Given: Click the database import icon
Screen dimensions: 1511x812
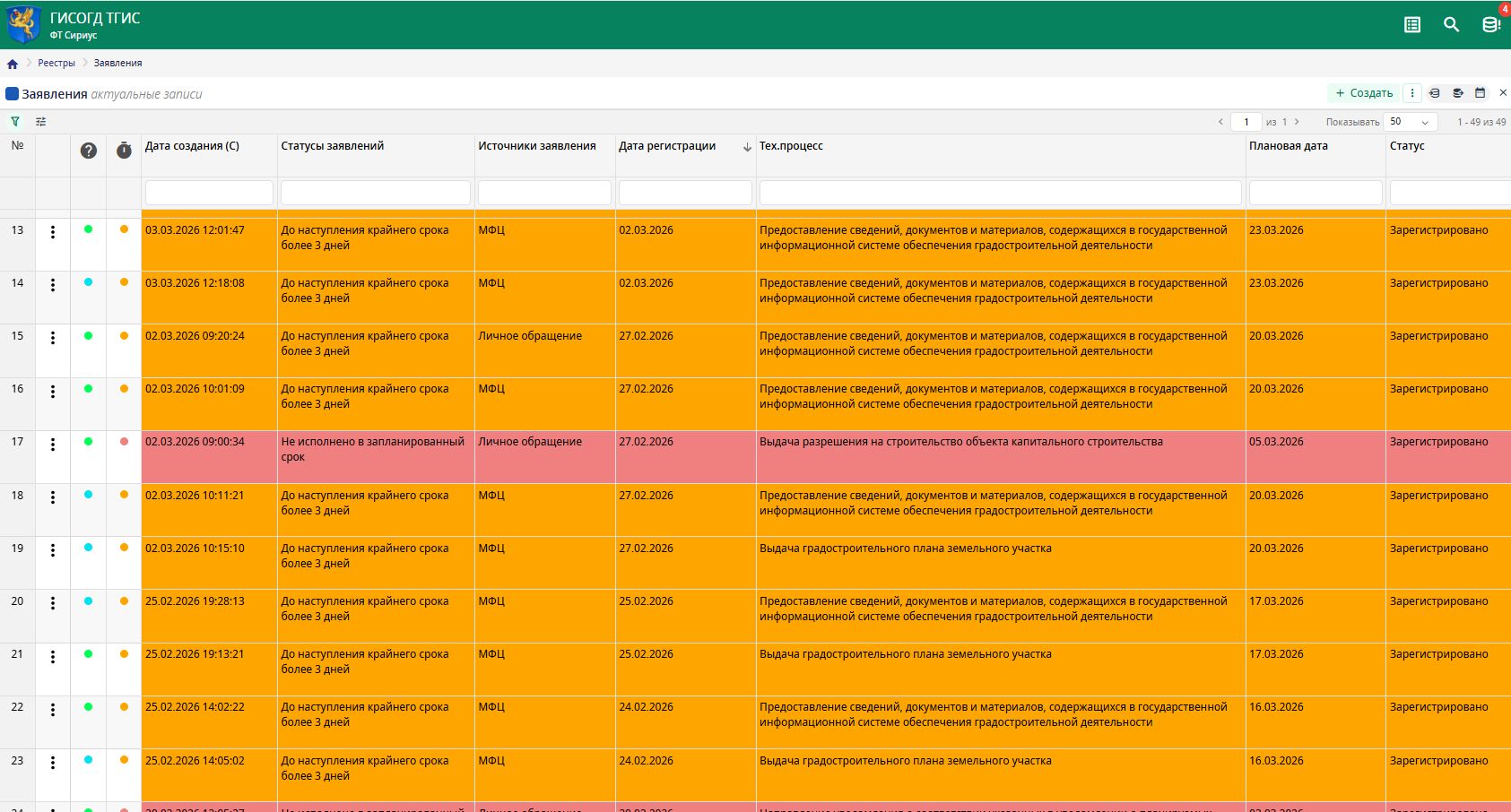Looking at the screenshot, I should 1435,93.
